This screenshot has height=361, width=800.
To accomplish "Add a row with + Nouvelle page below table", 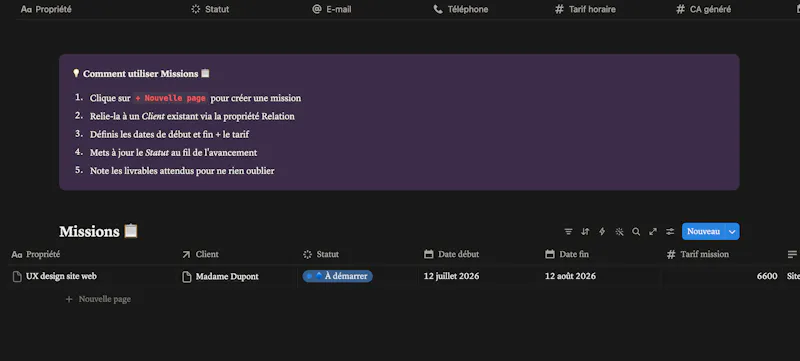I will coord(98,299).
